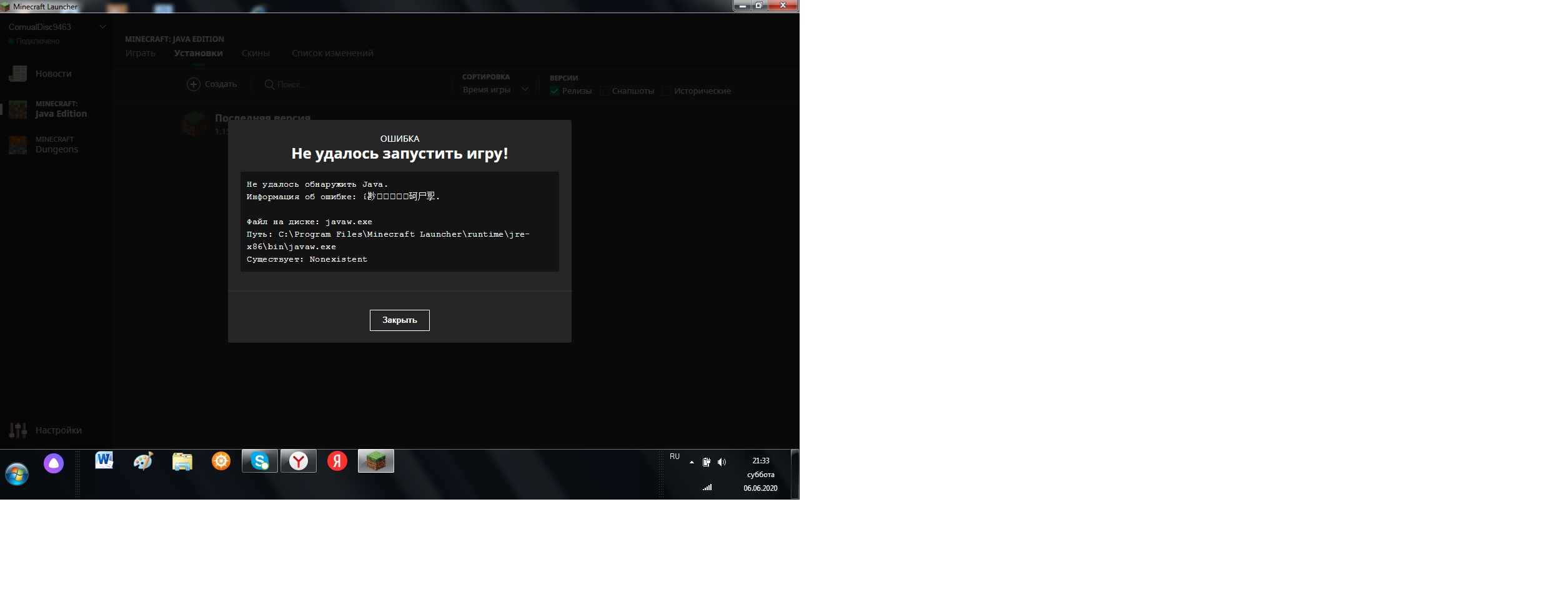Toggle the Исторические checkbox
1568x597 pixels.
pos(667,91)
